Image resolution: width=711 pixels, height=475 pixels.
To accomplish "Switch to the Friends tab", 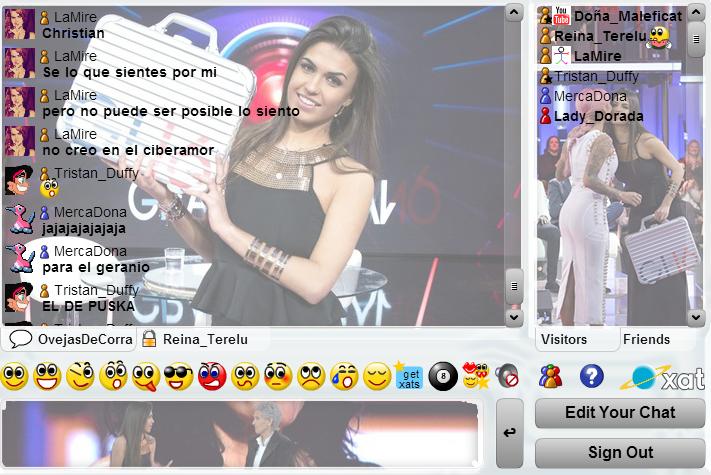I will click(646, 339).
